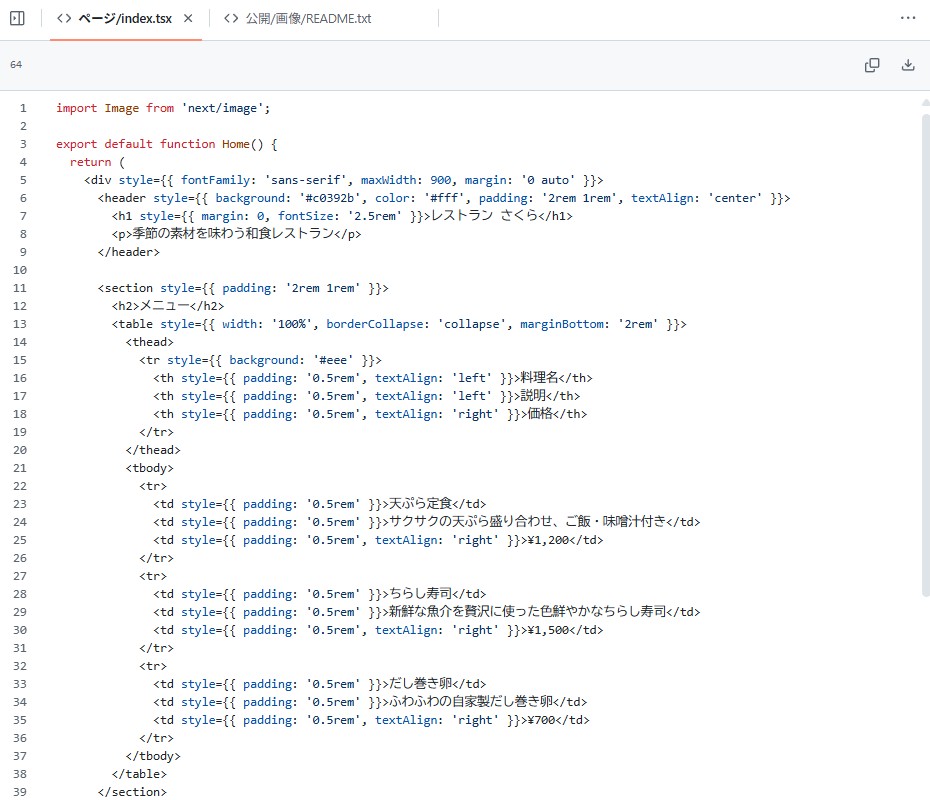This screenshot has height=800, width=930.
Task: Open the more options ellipsis menu
Action: coord(907,18)
